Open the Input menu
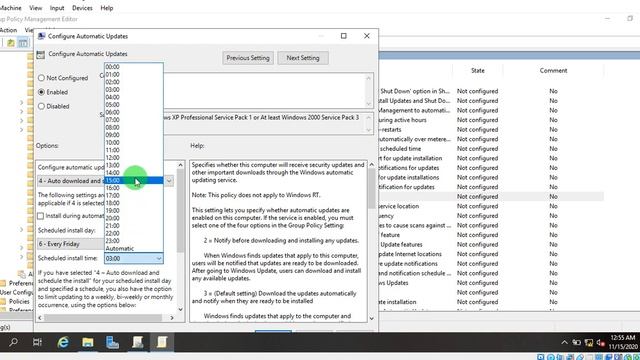This screenshot has height=360, width=640. (57, 8)
